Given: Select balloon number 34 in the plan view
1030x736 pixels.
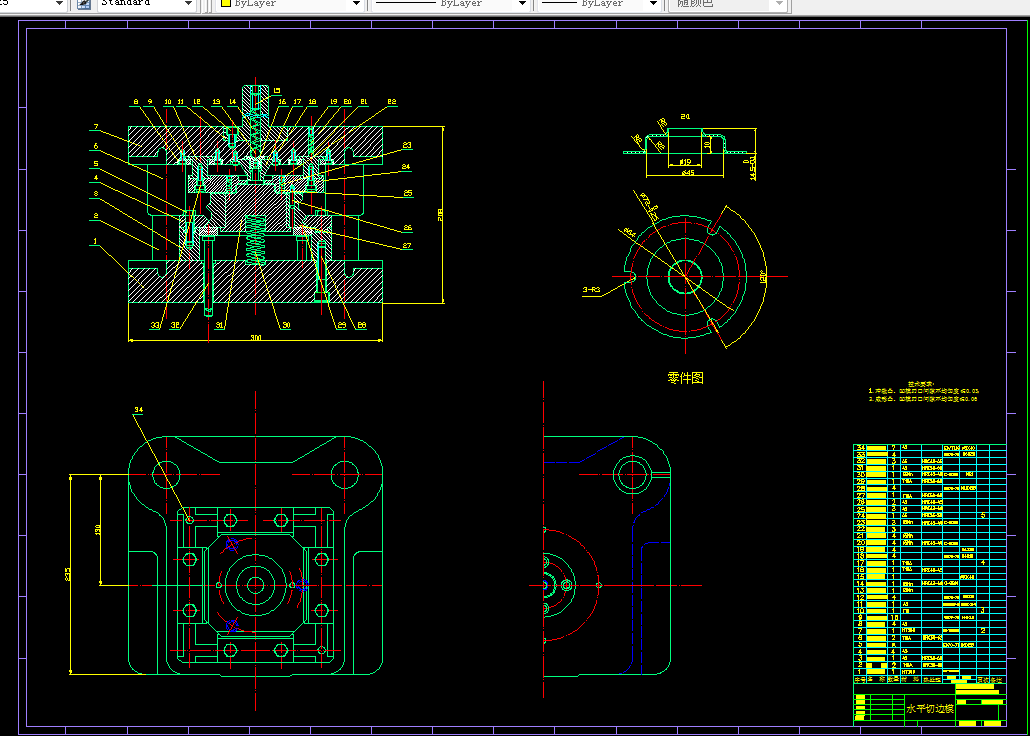Looking at the screenshot, I should pyautogui.click(x=138, y=410).
